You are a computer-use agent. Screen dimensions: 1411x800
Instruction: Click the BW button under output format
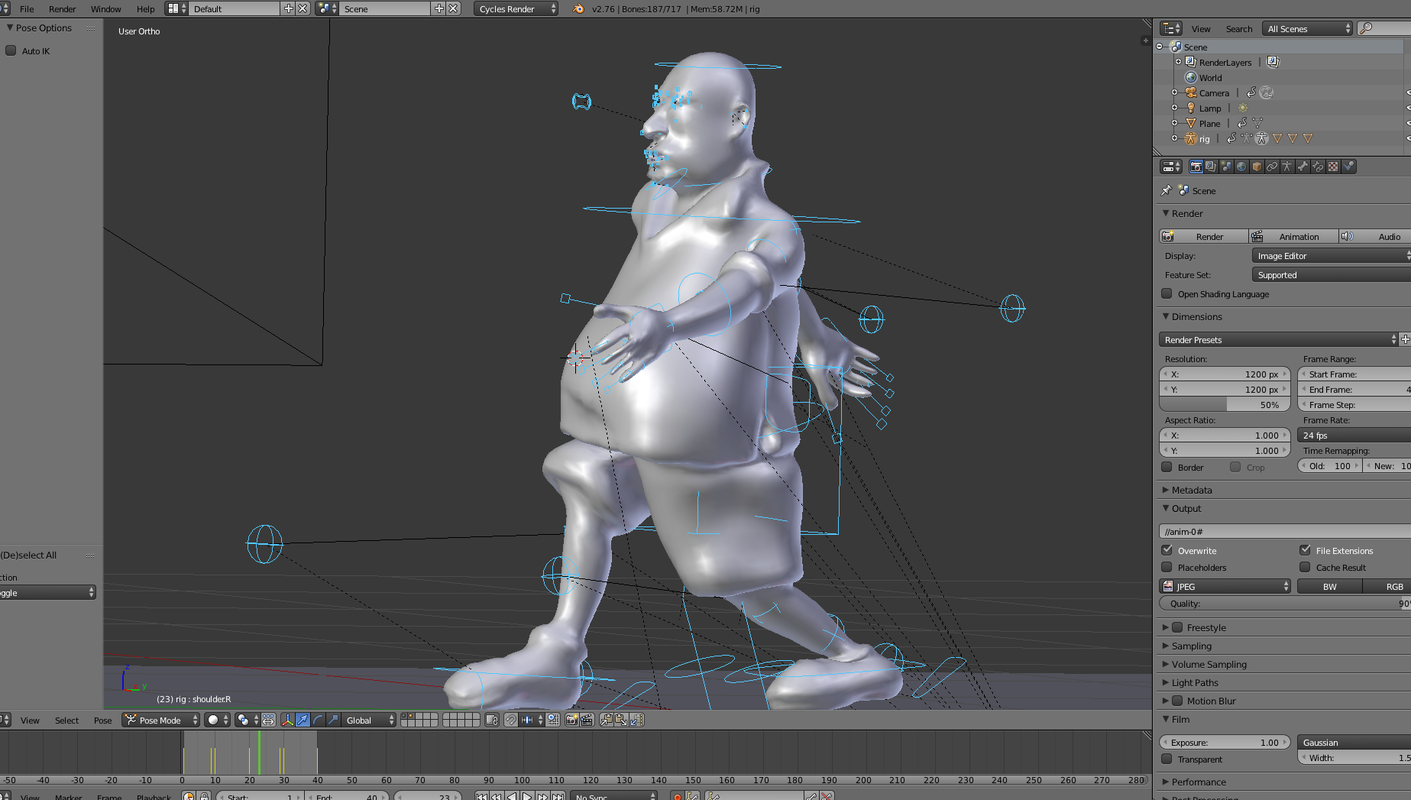pyautogui.click(x=1329, y=586)
